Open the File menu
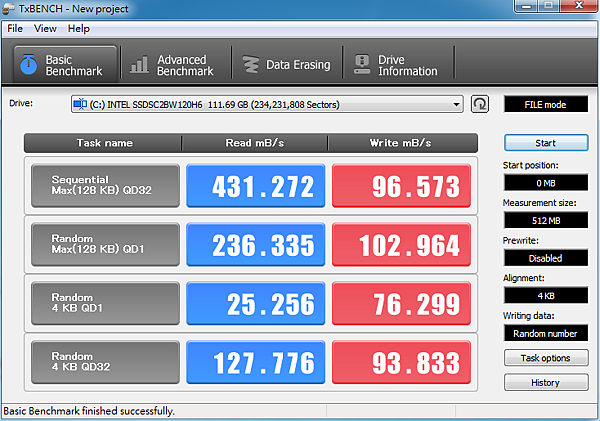Image resolution: width=600 pixels, height=421 pixels. pyautogui.click(x=15, y=29)
